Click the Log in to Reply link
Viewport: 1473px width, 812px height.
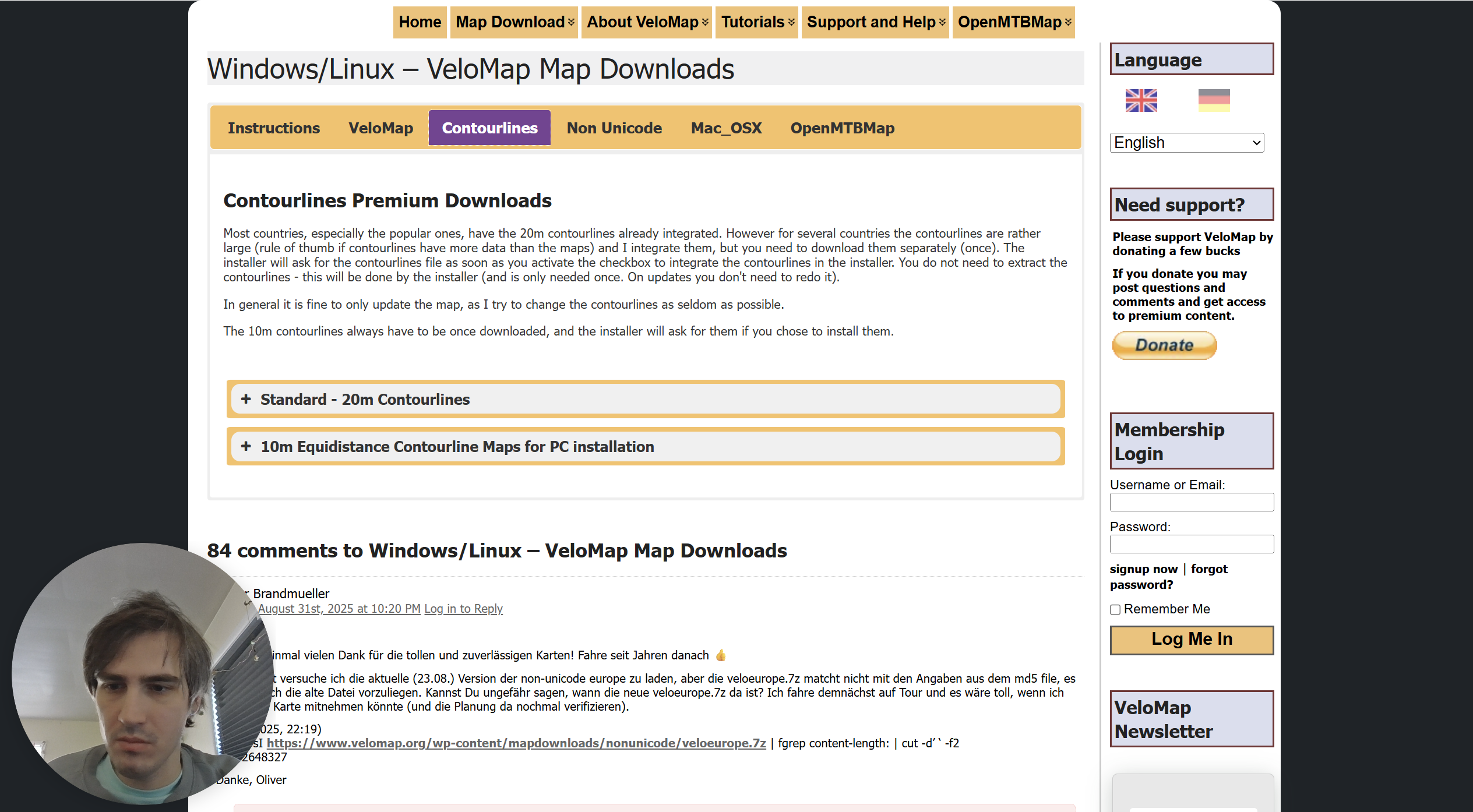click(463, 609)
